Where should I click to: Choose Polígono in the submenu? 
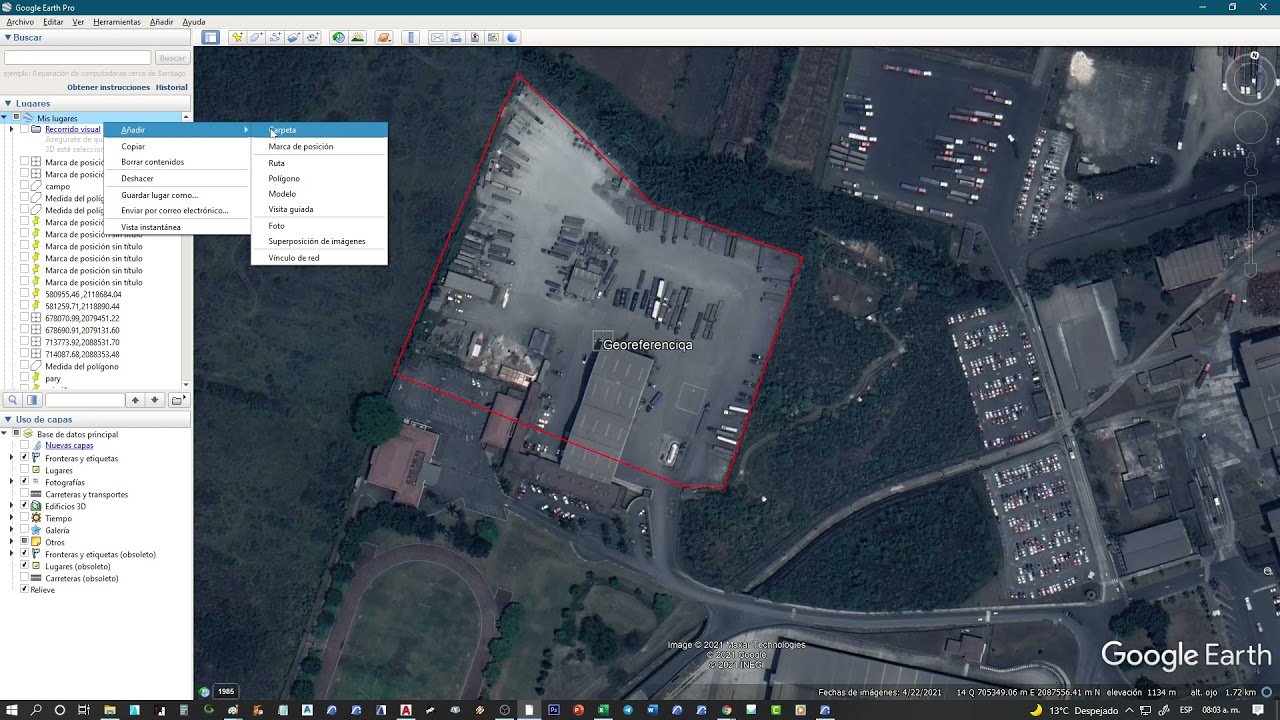(319, 178)
